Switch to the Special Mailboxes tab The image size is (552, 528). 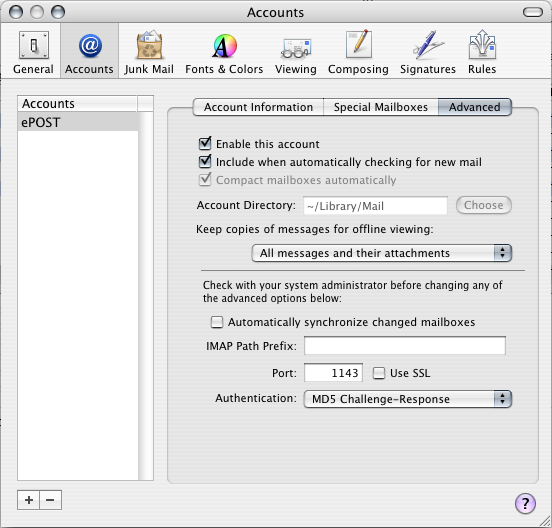[381, 107]
